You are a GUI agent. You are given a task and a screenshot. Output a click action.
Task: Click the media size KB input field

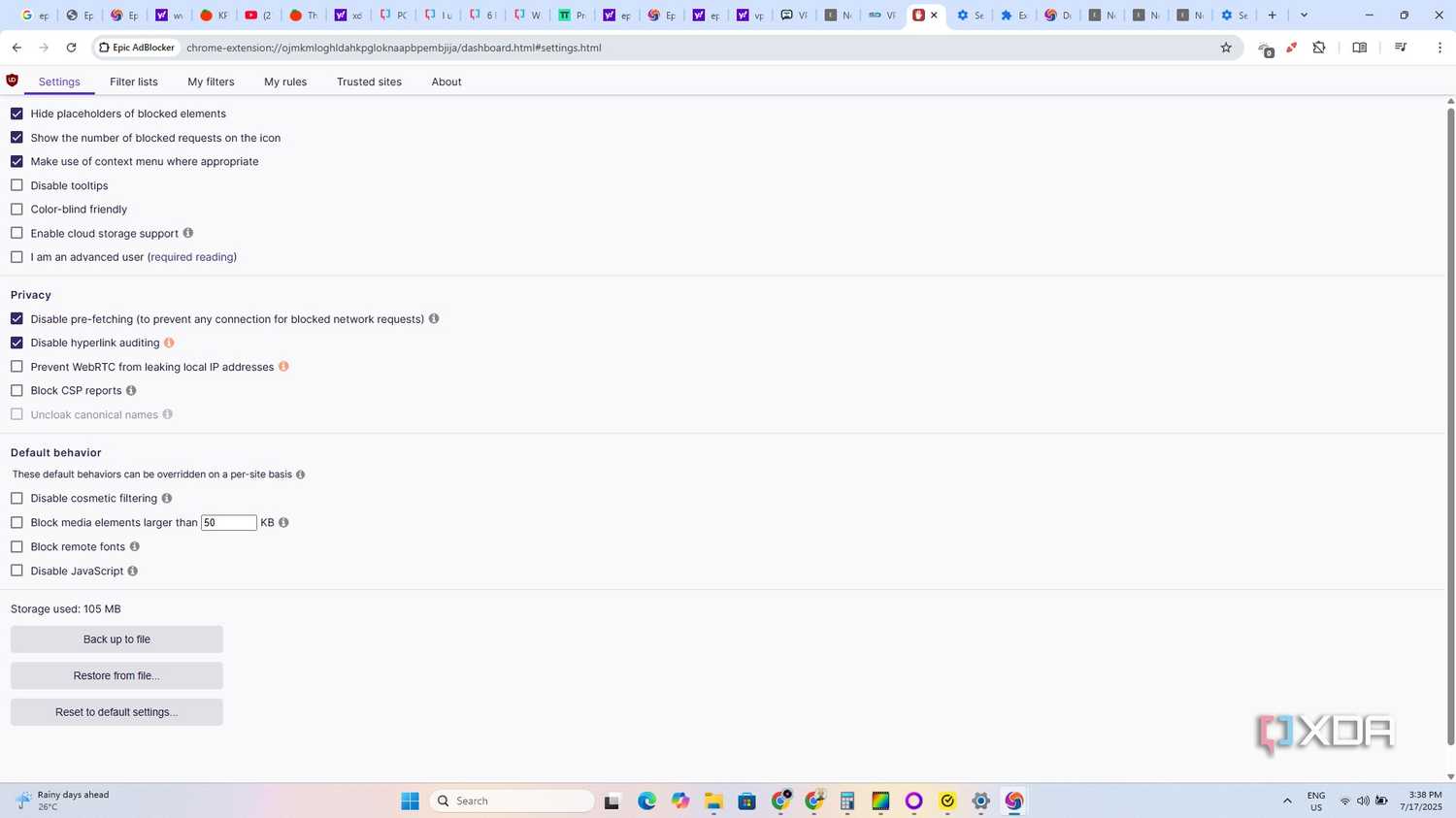point(229,522)
